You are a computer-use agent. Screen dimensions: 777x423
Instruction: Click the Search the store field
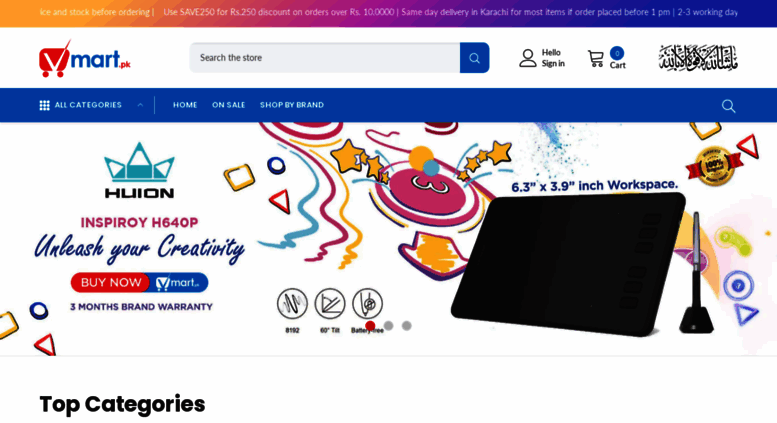click(x=325, y=58)
